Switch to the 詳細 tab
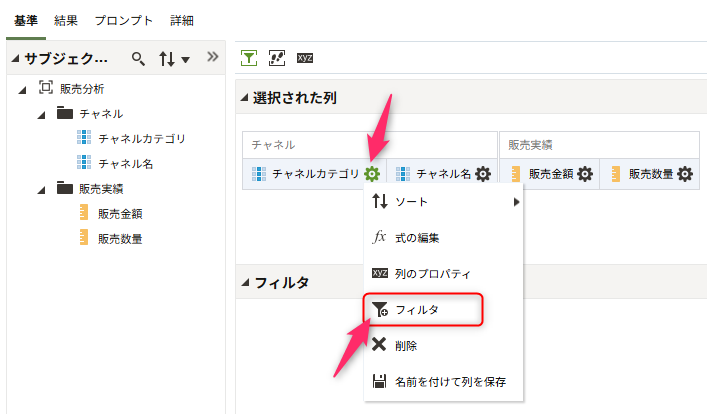 point(182,21)
